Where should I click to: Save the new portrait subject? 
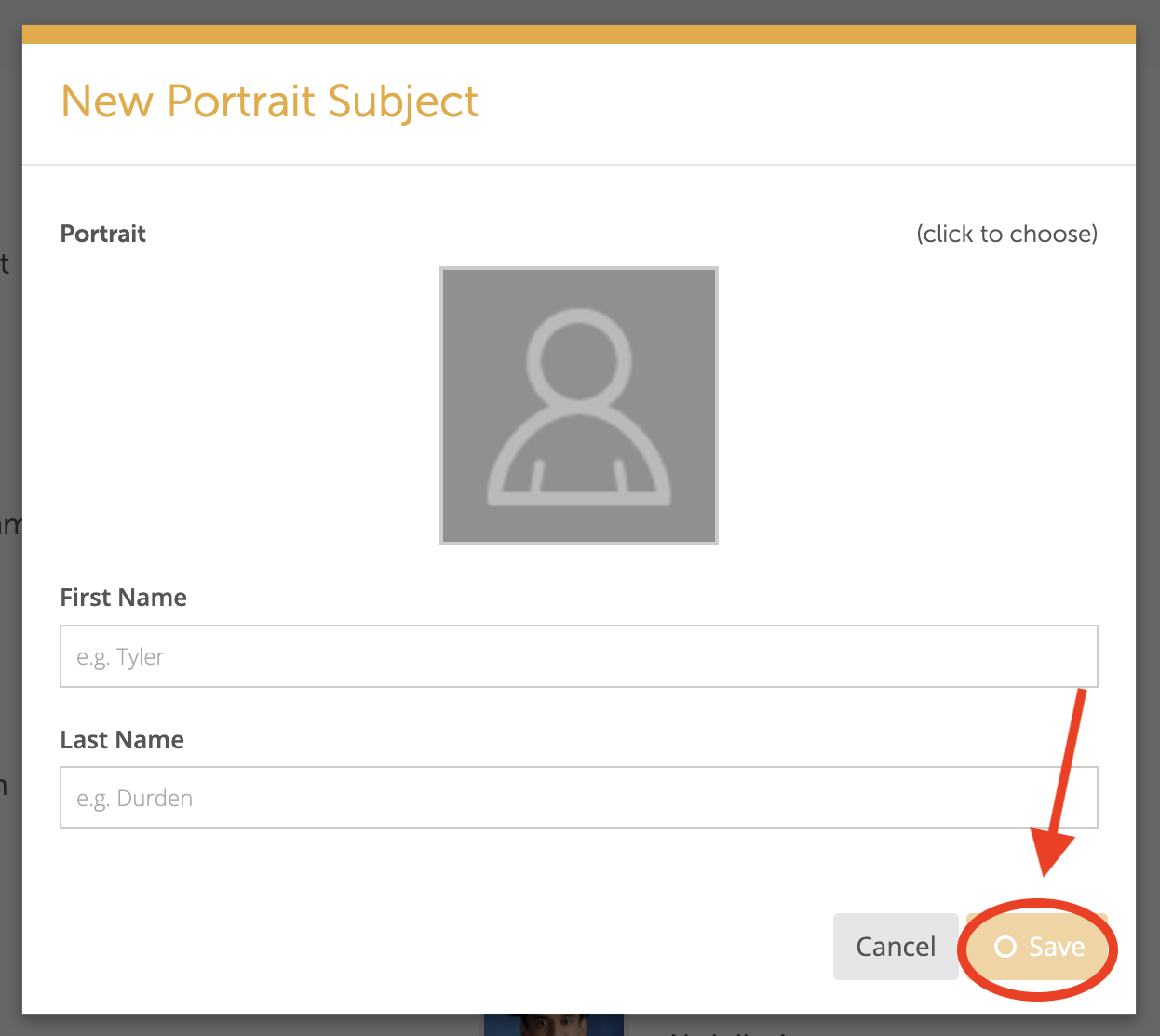pyautogui.click(x=1039, y=947)
